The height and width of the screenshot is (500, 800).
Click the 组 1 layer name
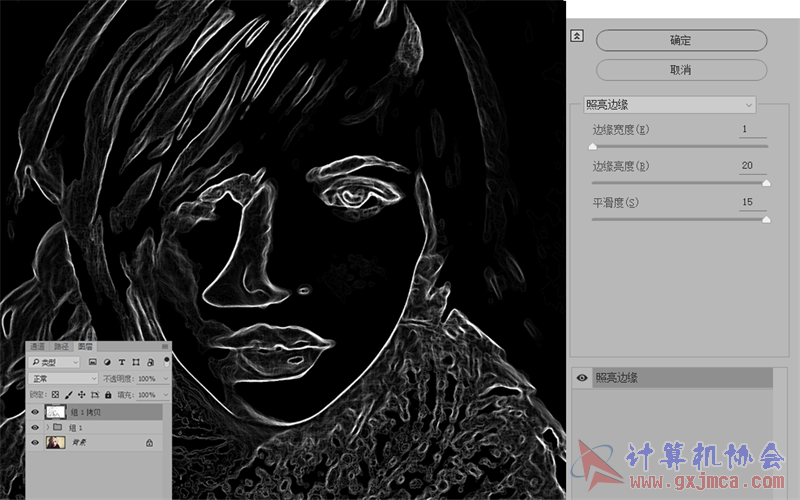coord(76,428)
